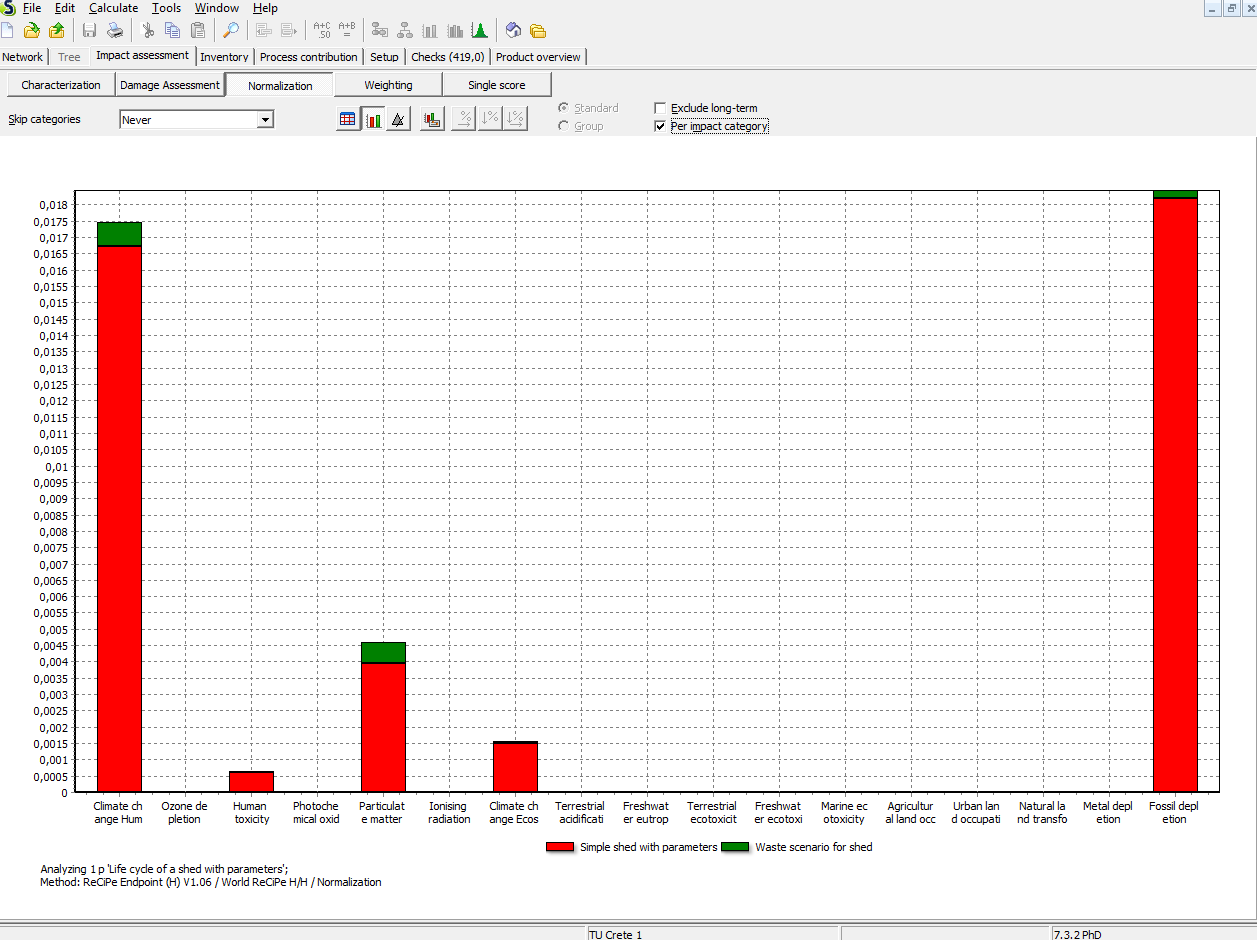The width and height of the screenshot is (1257, 940).
Task: Click the 'Ionising radiation' axis label
Action: [449, 813]
